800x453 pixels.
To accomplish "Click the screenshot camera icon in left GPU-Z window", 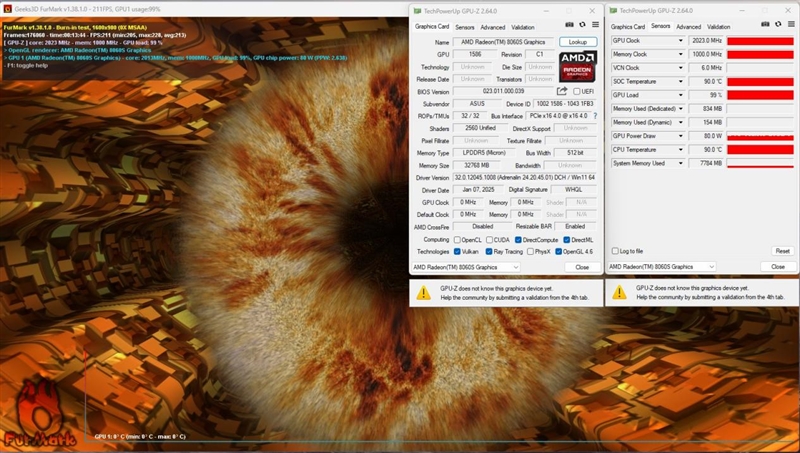I will point(568,24).
